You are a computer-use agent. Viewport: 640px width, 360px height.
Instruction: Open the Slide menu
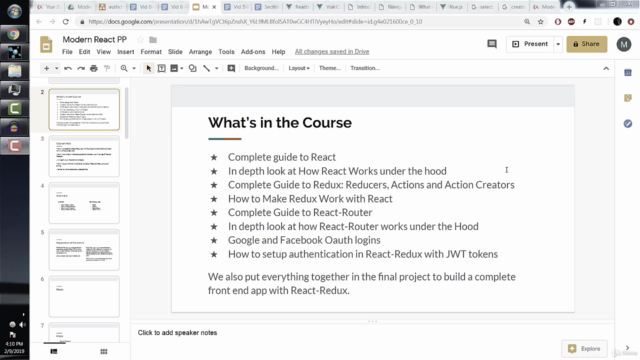pyautogui.click(x=175, y=52)
